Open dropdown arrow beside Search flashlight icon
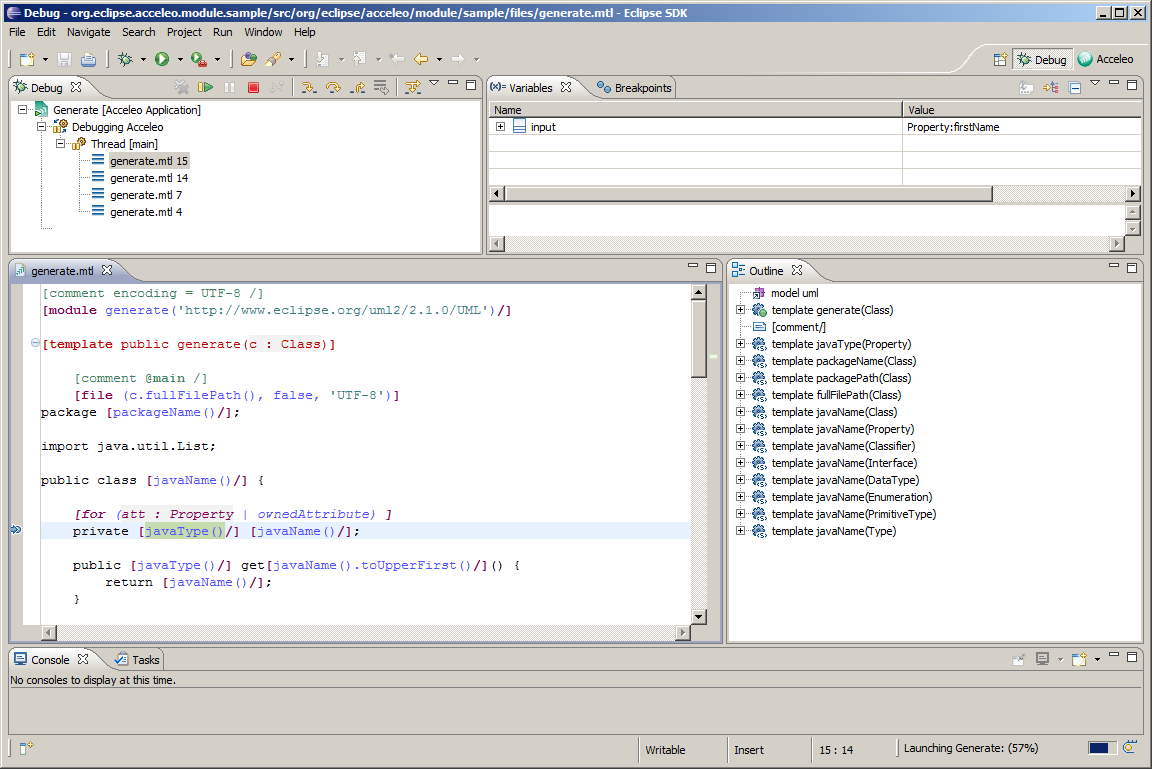This screenshot has height=769, width=1152. 292,59
